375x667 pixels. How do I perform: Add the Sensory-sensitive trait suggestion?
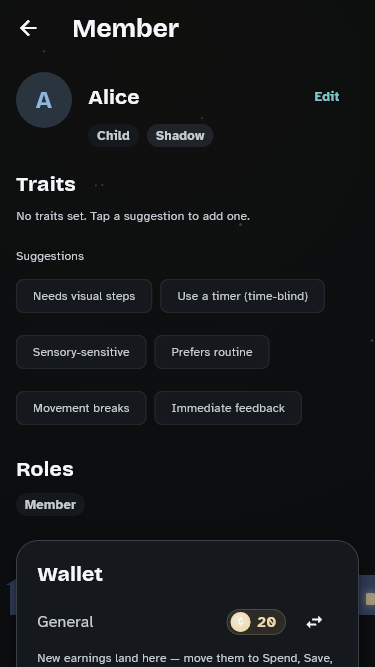pyautogui.click(x=81, y=352)
